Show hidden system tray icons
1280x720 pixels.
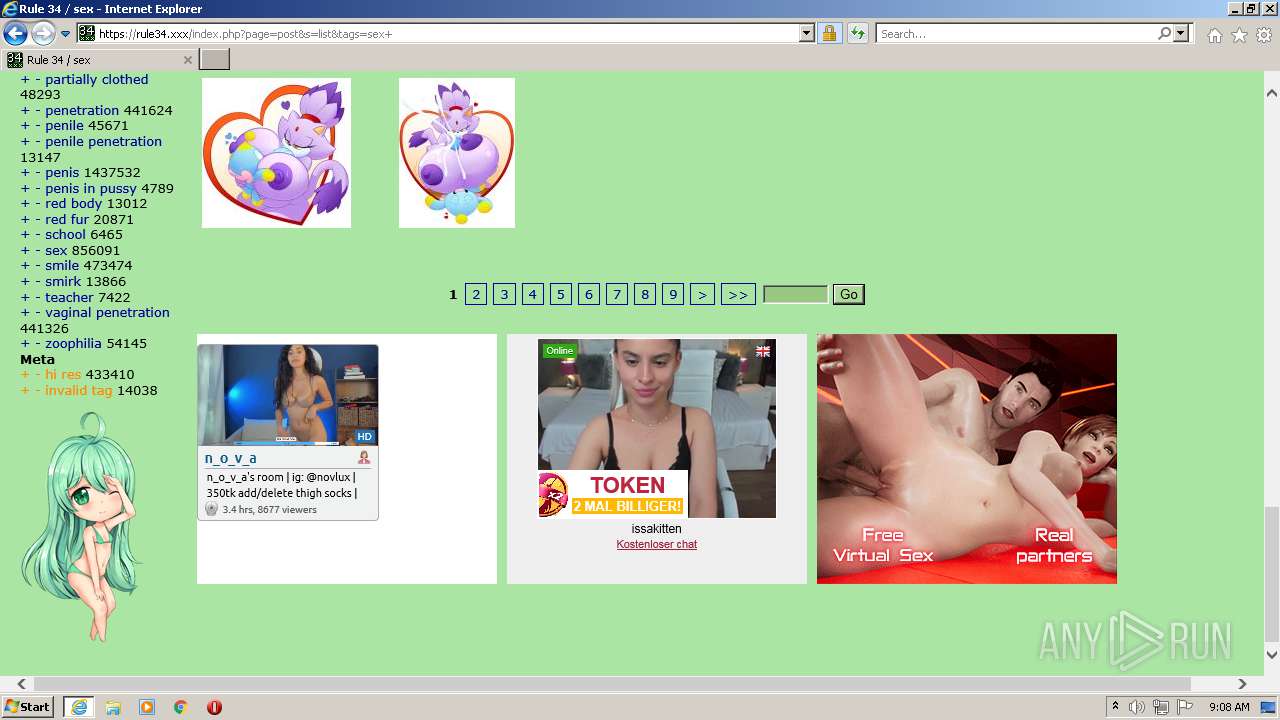click(x=1115, y=707)
